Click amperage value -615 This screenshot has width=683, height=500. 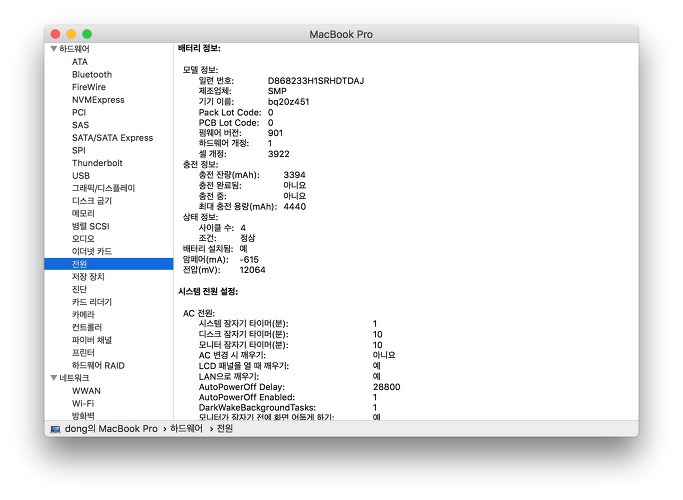pos(249,259)
